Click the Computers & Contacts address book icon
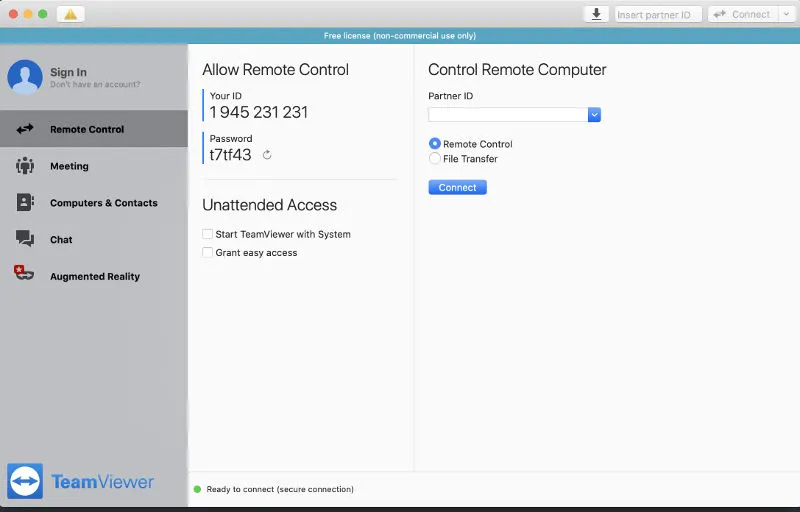 25,202
